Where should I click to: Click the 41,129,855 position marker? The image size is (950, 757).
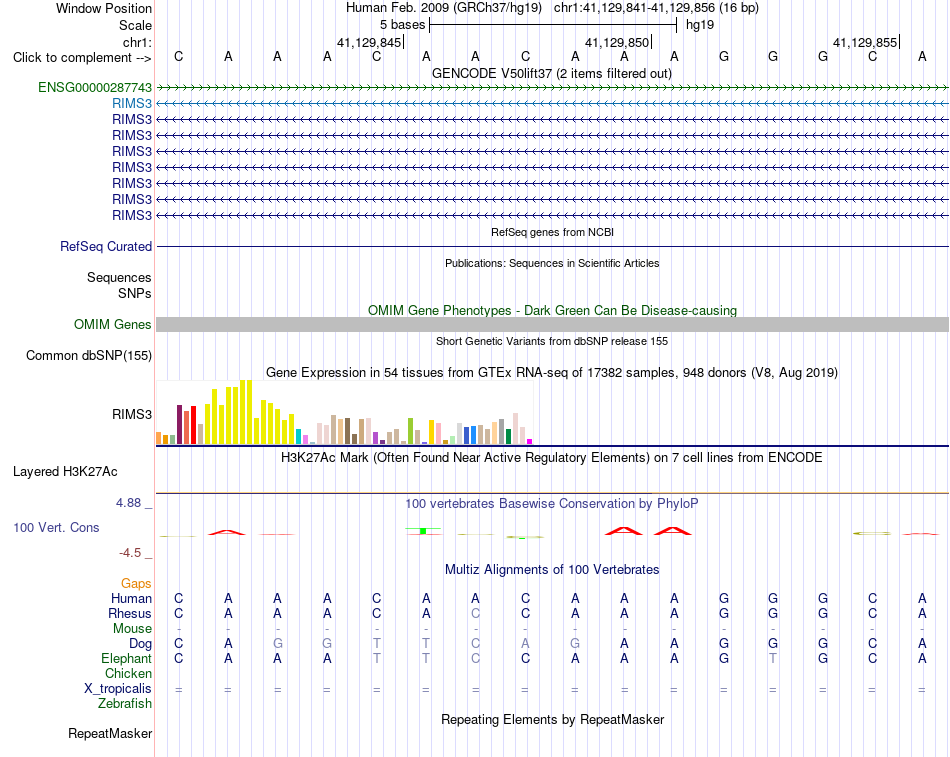click(x=866, y=42)
